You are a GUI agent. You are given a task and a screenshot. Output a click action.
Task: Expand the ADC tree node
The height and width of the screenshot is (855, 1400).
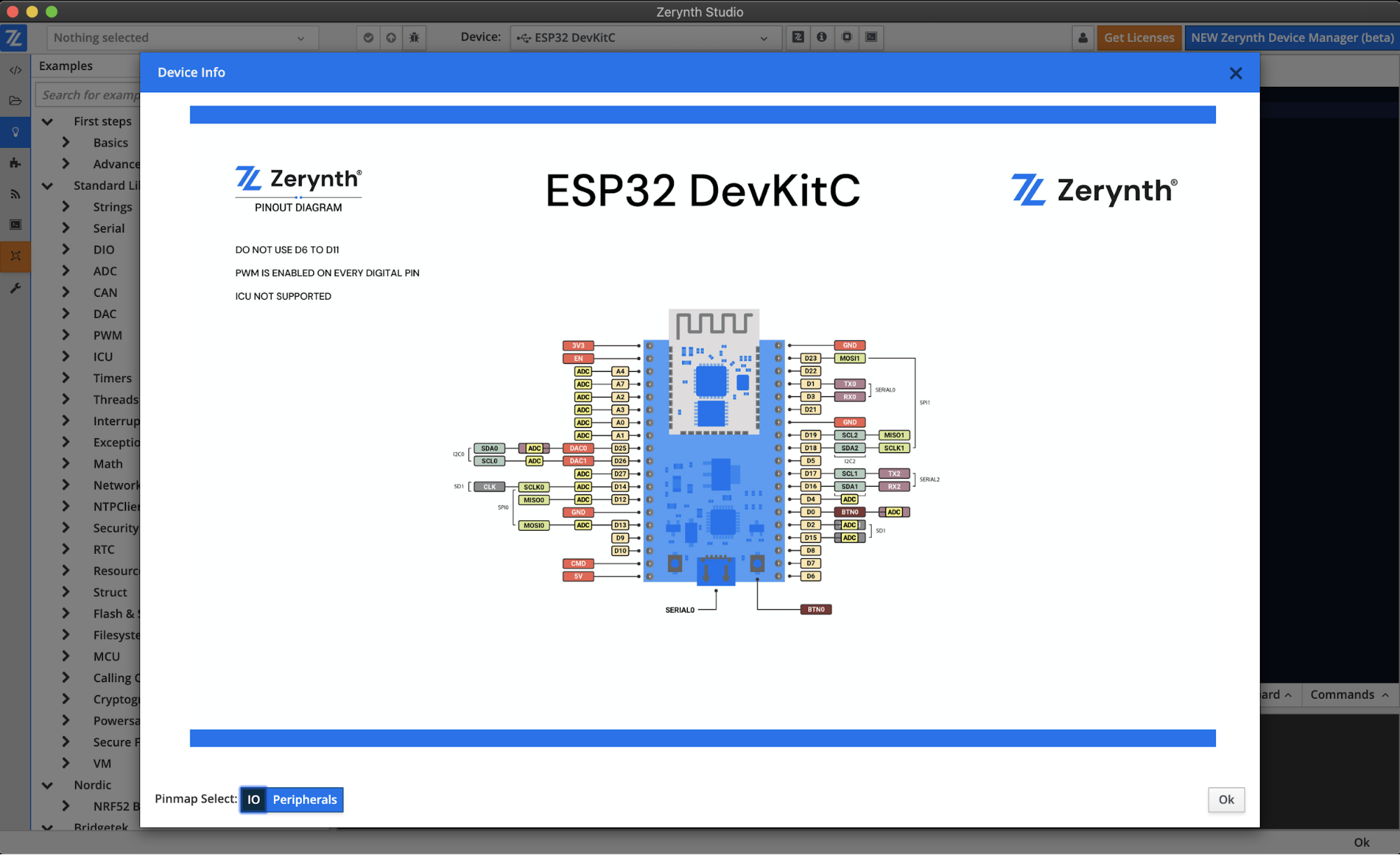tap(66, 271)
